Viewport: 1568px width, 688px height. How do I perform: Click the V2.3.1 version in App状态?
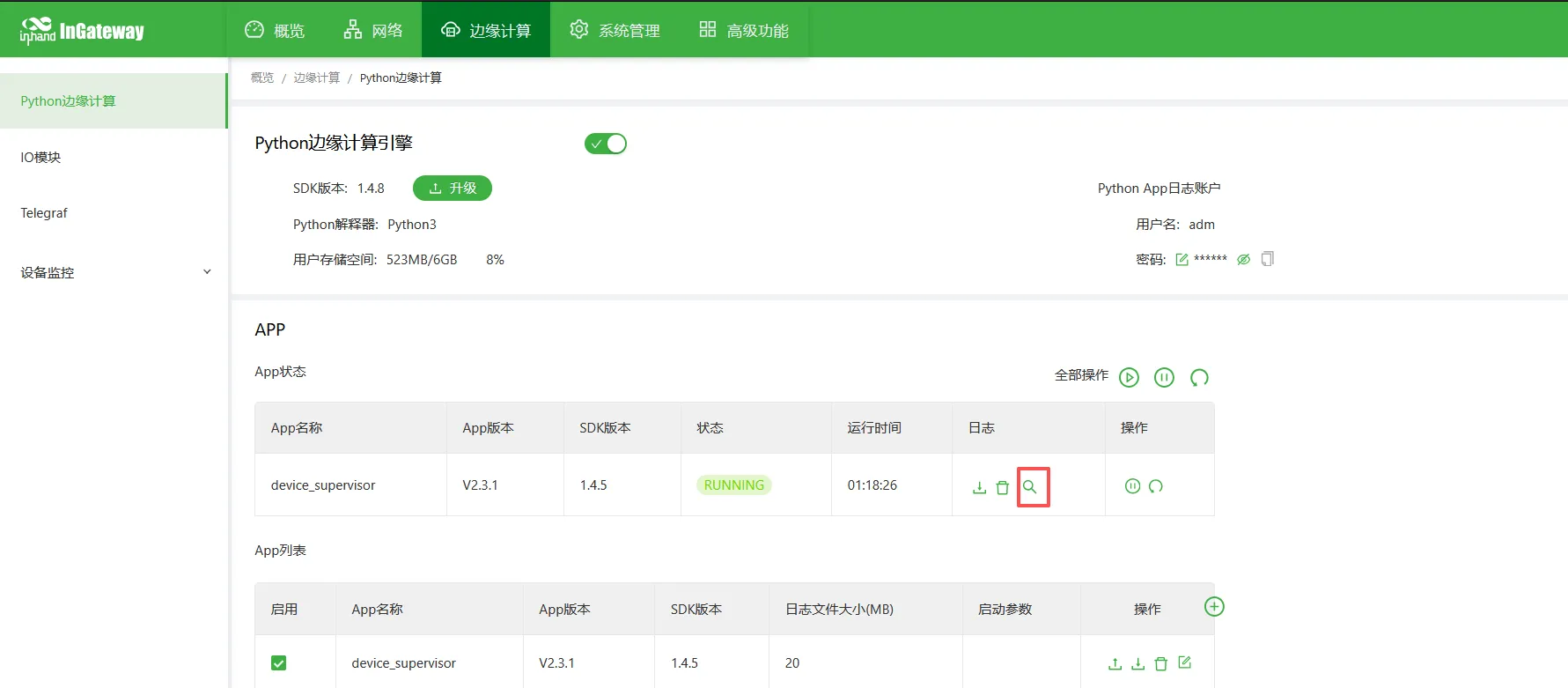click(x=481, y=485)
